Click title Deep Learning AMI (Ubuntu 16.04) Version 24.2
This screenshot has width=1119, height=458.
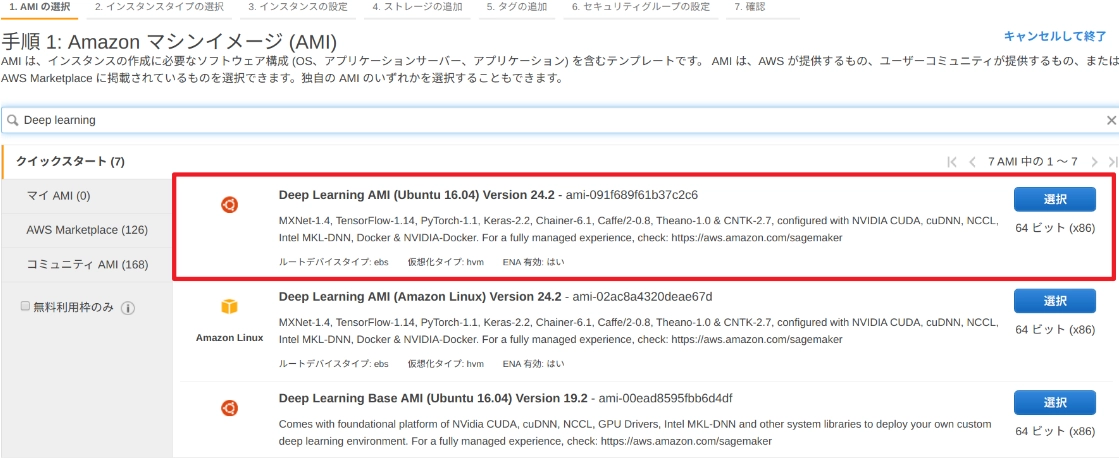point(417,195)
